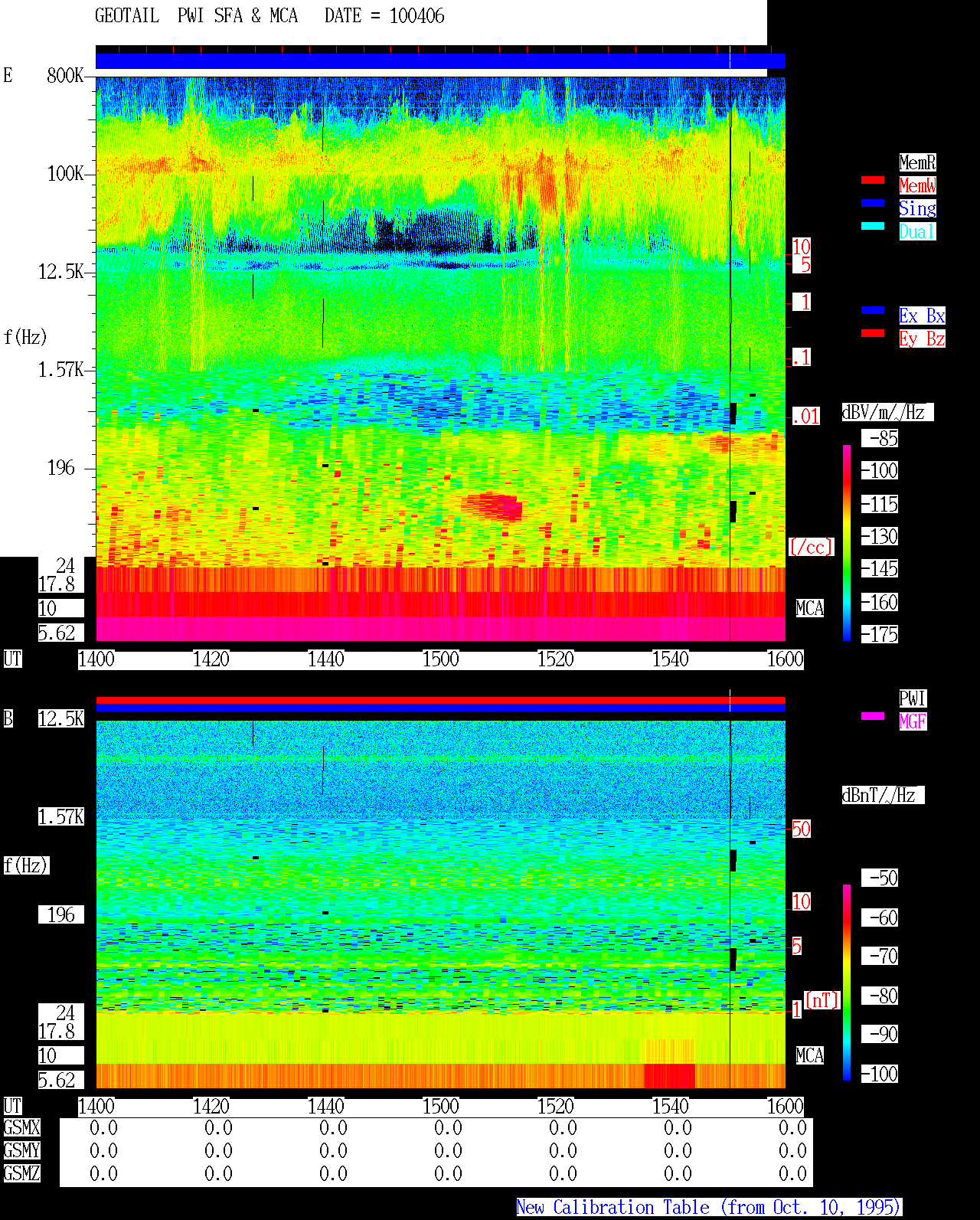980x1220 pixels.
Task: Click the B panel letter label
Action: (x=8, y=718)
